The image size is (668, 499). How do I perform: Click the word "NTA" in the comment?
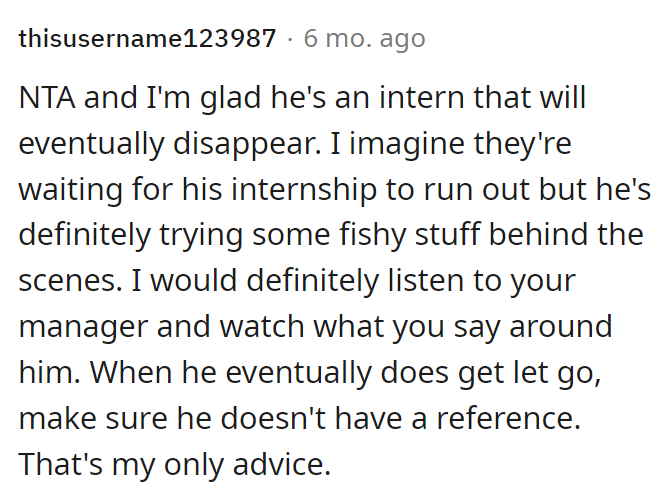[x=48, y=100]
